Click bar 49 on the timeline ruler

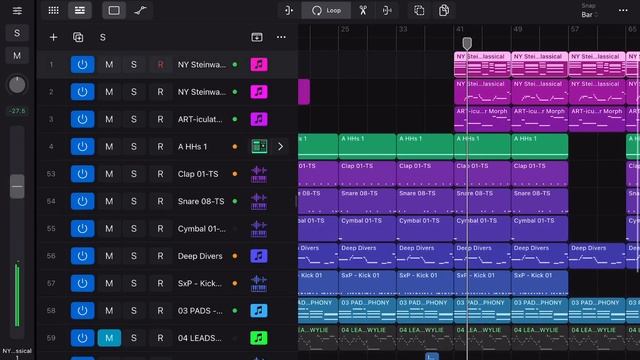pyautogui.click(x=518, y=29)
